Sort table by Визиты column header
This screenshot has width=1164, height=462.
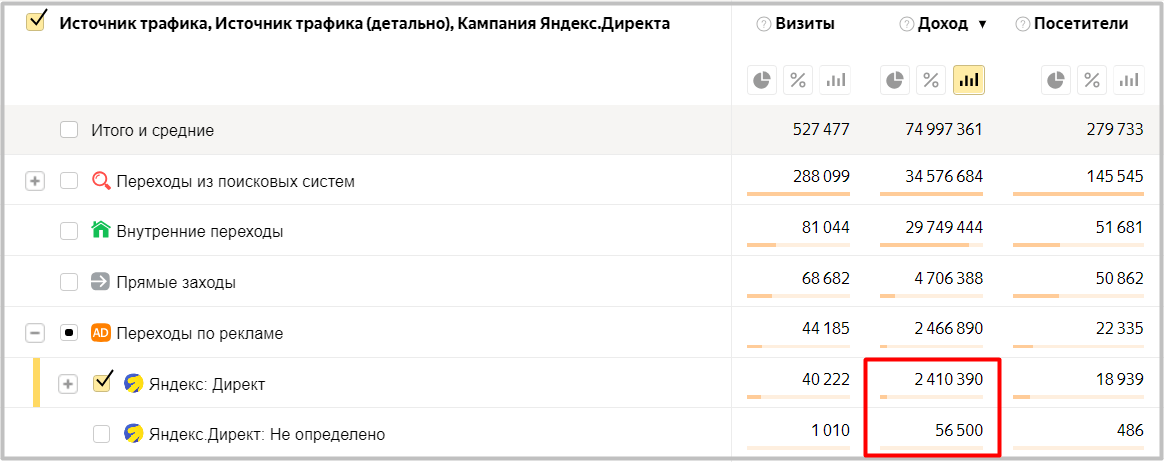805,24
